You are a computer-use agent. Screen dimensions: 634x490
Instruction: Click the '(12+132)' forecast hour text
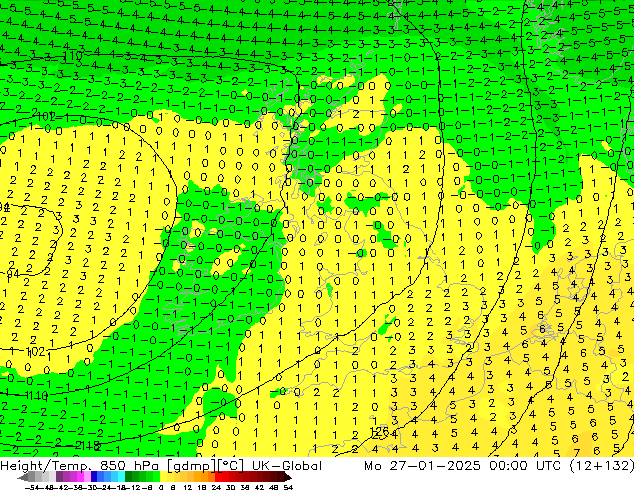pos(602,466)
